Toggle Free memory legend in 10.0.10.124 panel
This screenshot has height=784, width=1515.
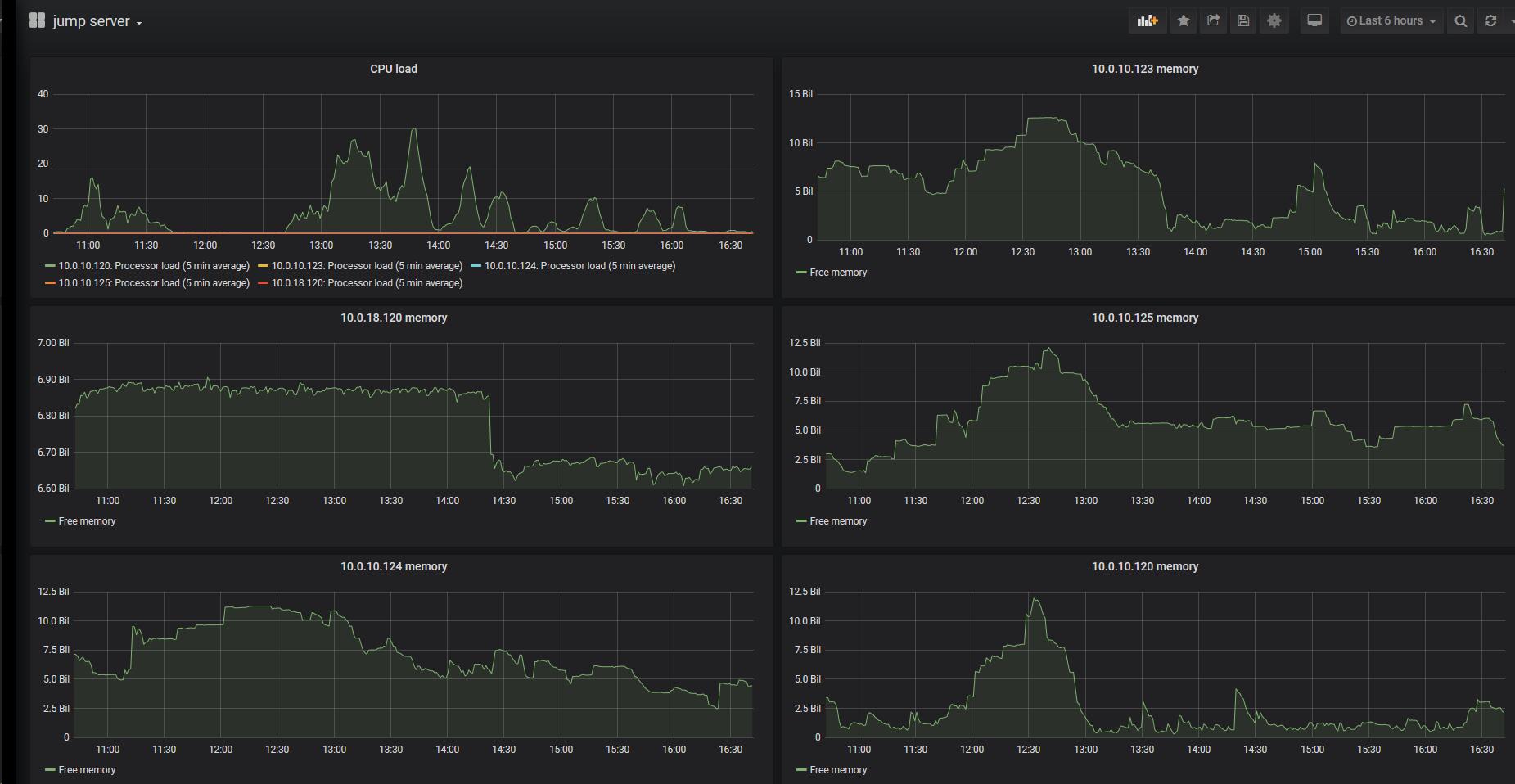coord(87,770)
